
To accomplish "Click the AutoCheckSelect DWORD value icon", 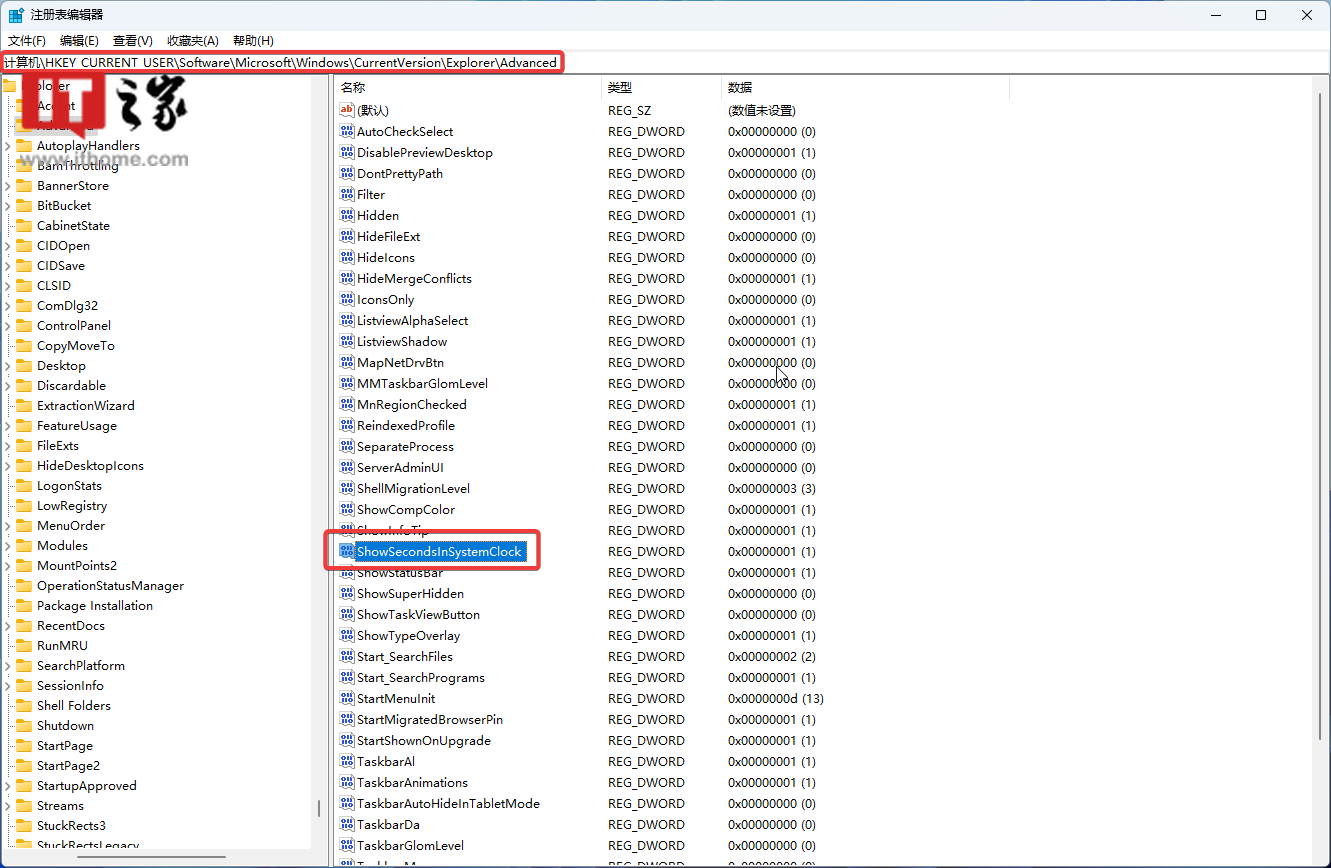I will pos(347,131).
